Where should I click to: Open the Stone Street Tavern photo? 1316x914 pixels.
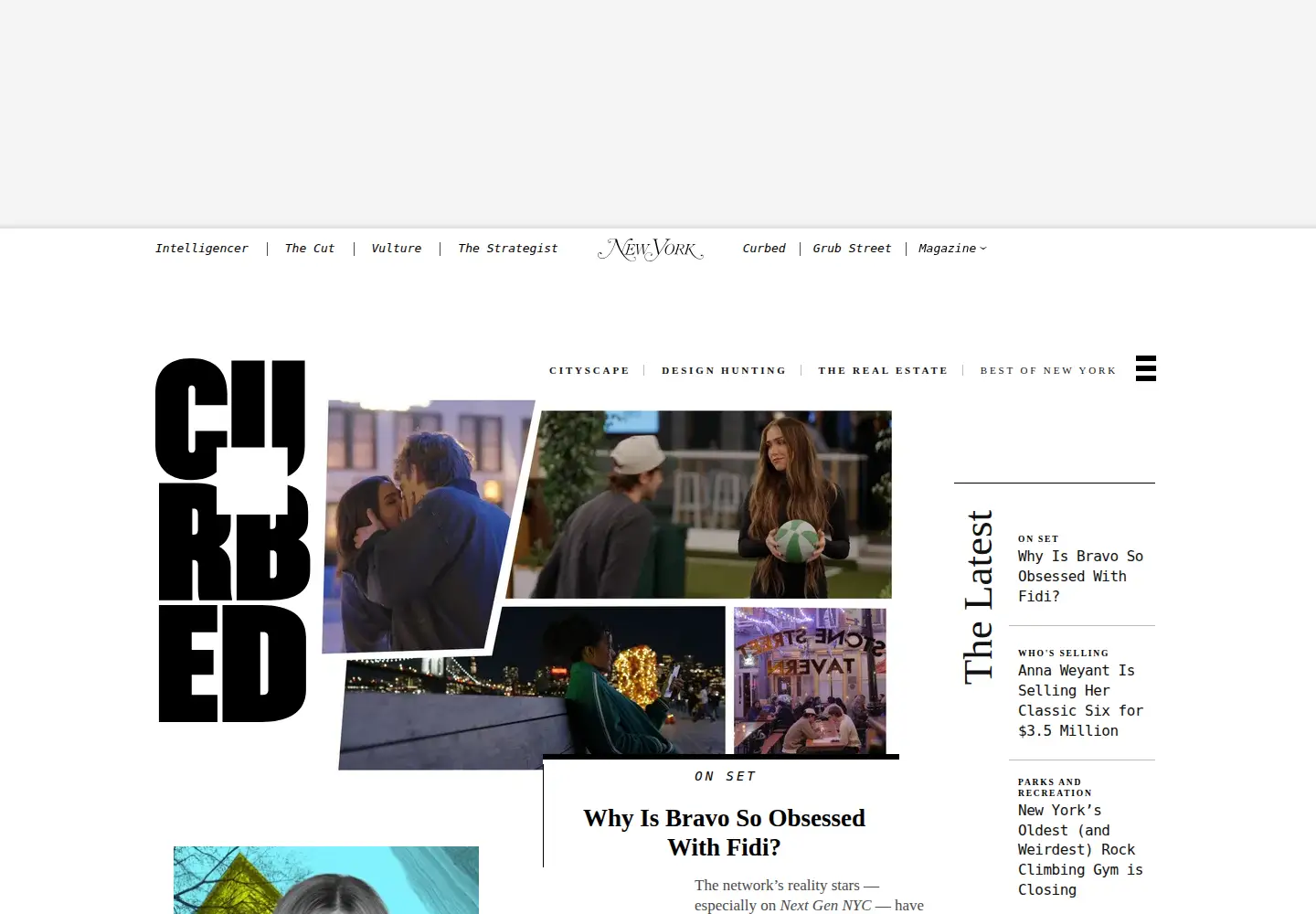click(x=810, y=680)
